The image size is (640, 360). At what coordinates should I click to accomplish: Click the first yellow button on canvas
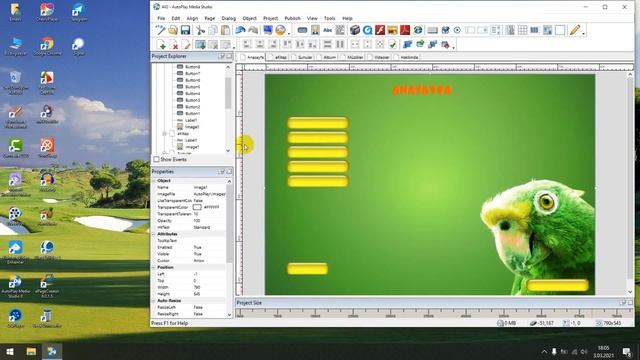coord(318,123)
